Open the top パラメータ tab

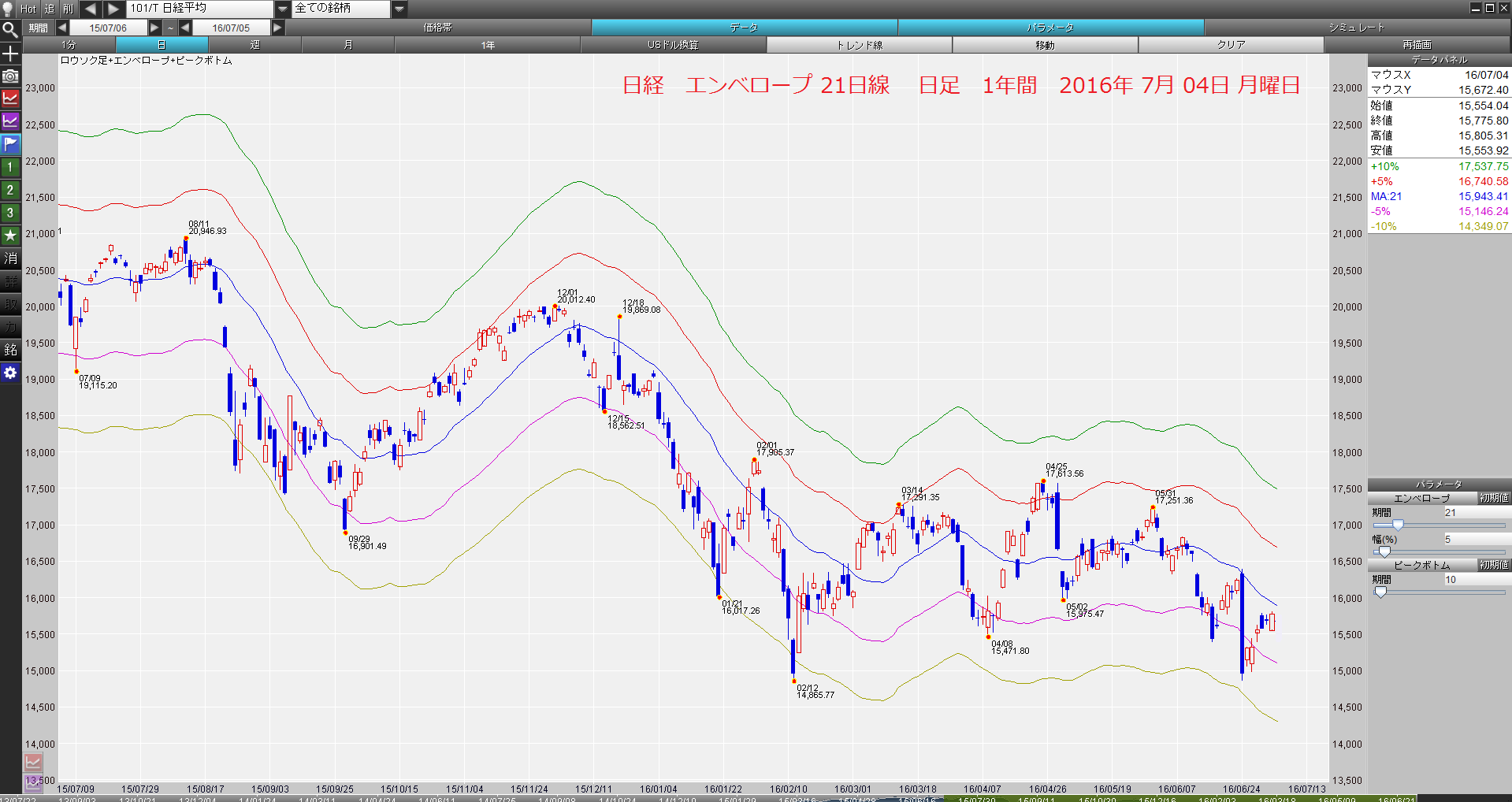pos(1050,28)
